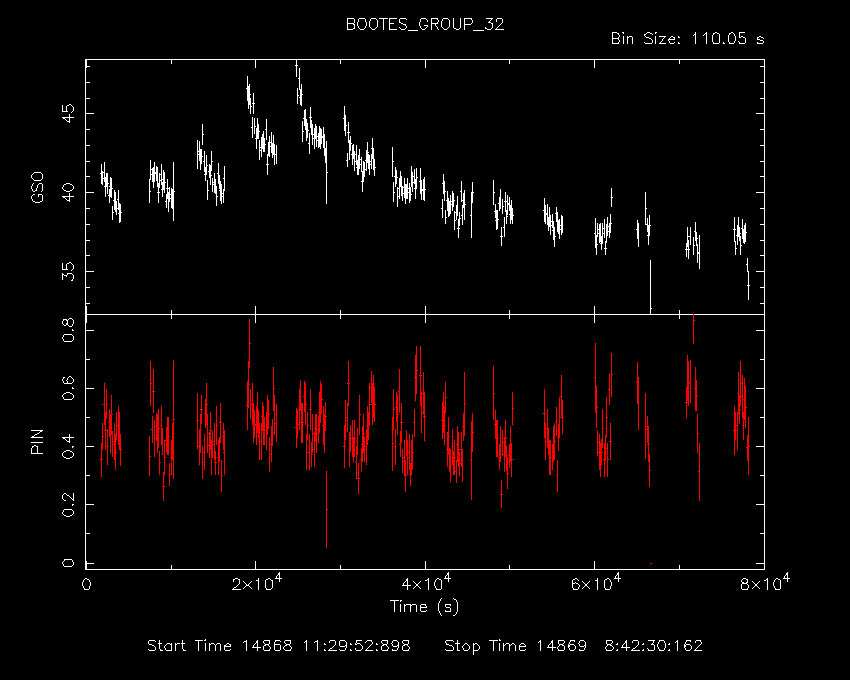This screenshot has width=850, height=680.
Task: Click the x-axis tick label 4×10^4
Action: click(x=426, y=583)
